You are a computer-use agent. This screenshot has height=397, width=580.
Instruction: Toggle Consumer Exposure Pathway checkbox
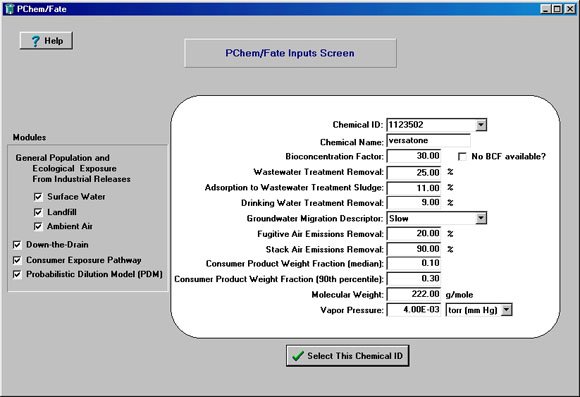[17, 260]
